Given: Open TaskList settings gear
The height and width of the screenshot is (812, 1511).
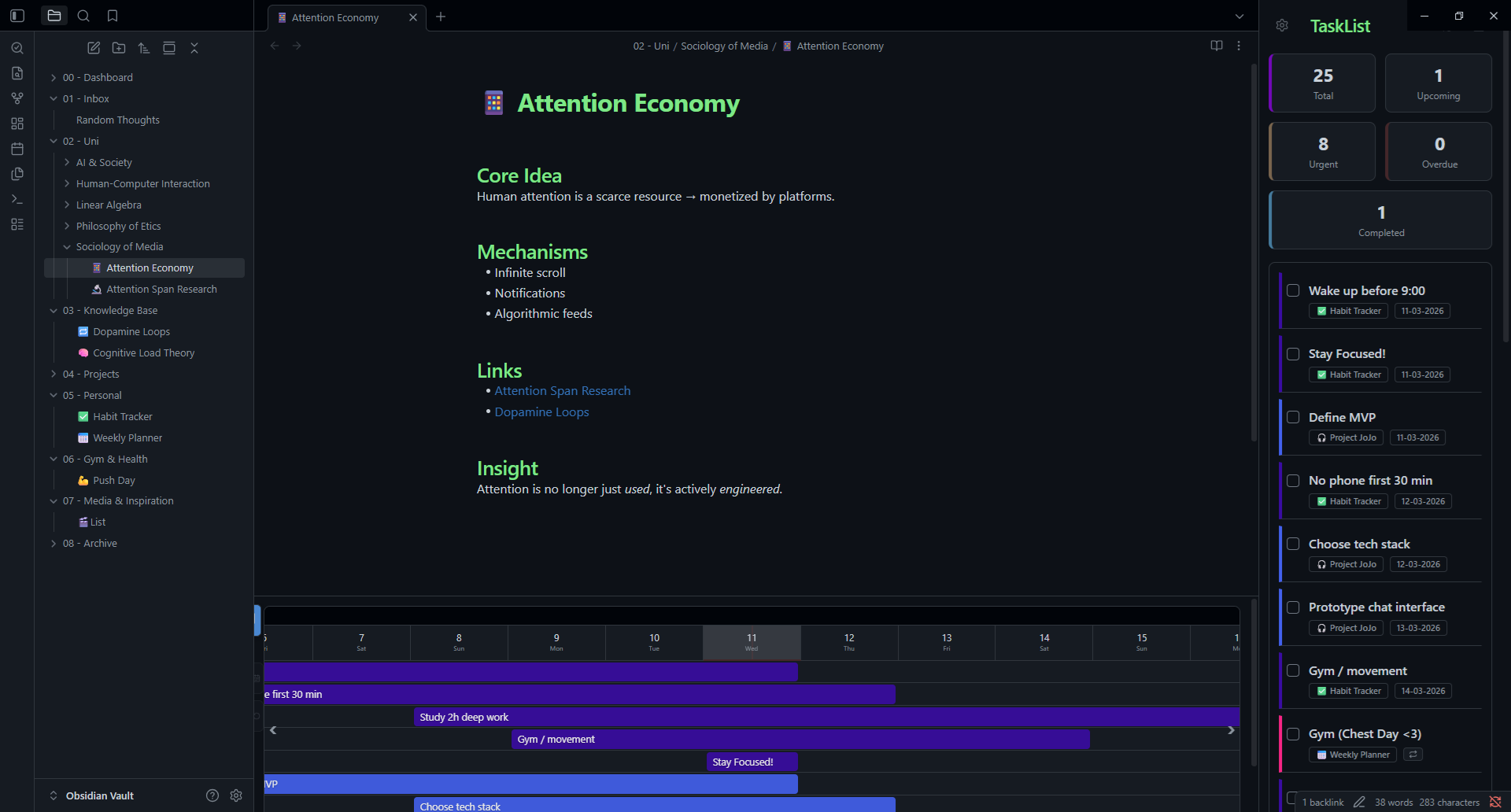Looking at the screenshot, I should pyautogui.click(x=1282, y=26).
